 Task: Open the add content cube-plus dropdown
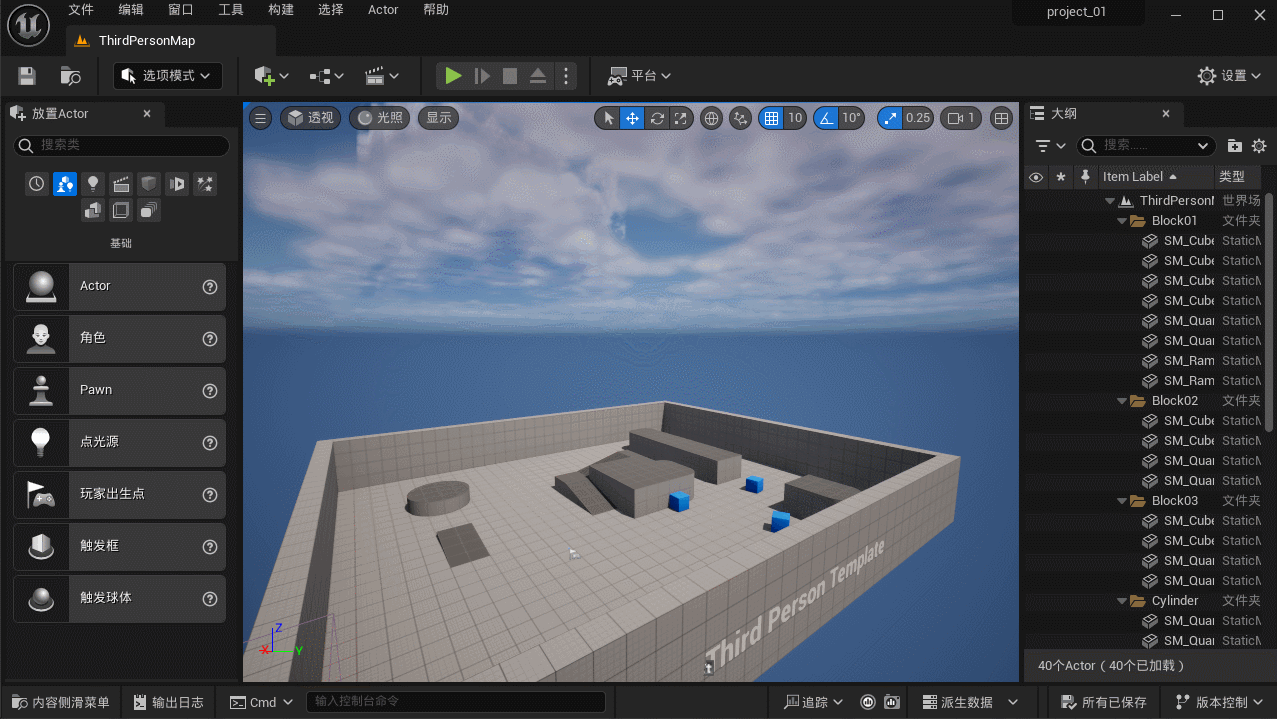271,76
